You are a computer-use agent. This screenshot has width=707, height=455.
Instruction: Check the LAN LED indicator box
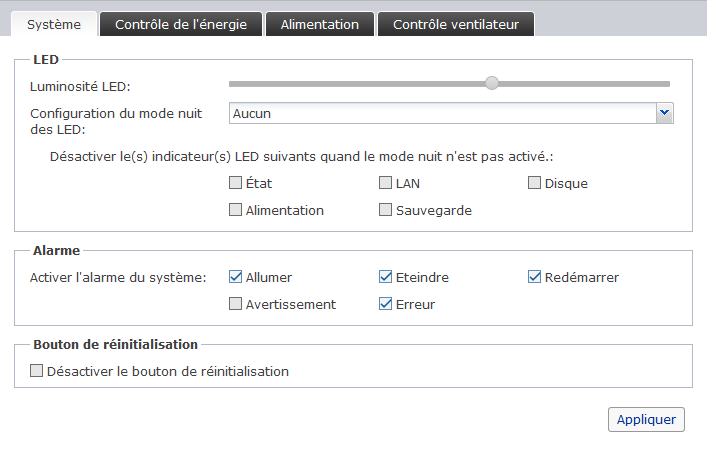pyautogui.click(x=386, y=183)
